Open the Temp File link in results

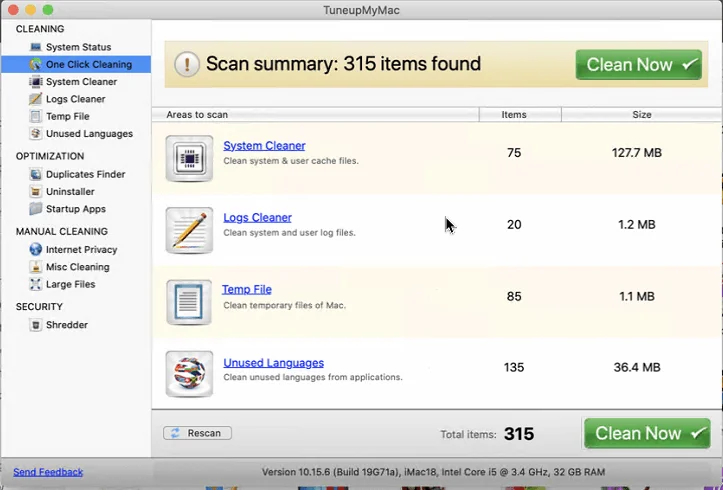pos(247,290)
